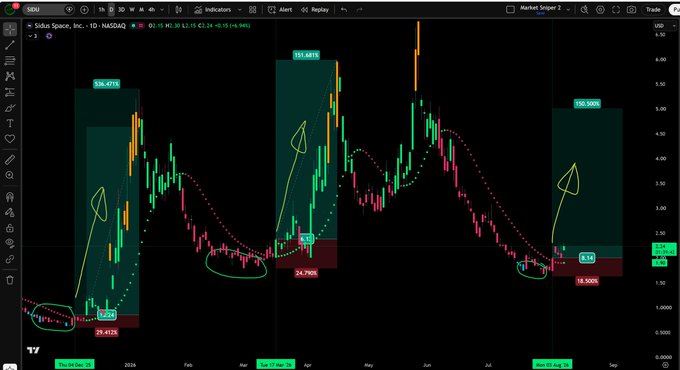Open the user profile menu avatar
This screenshot has height=370, width=680.
(x=10, y=9)
